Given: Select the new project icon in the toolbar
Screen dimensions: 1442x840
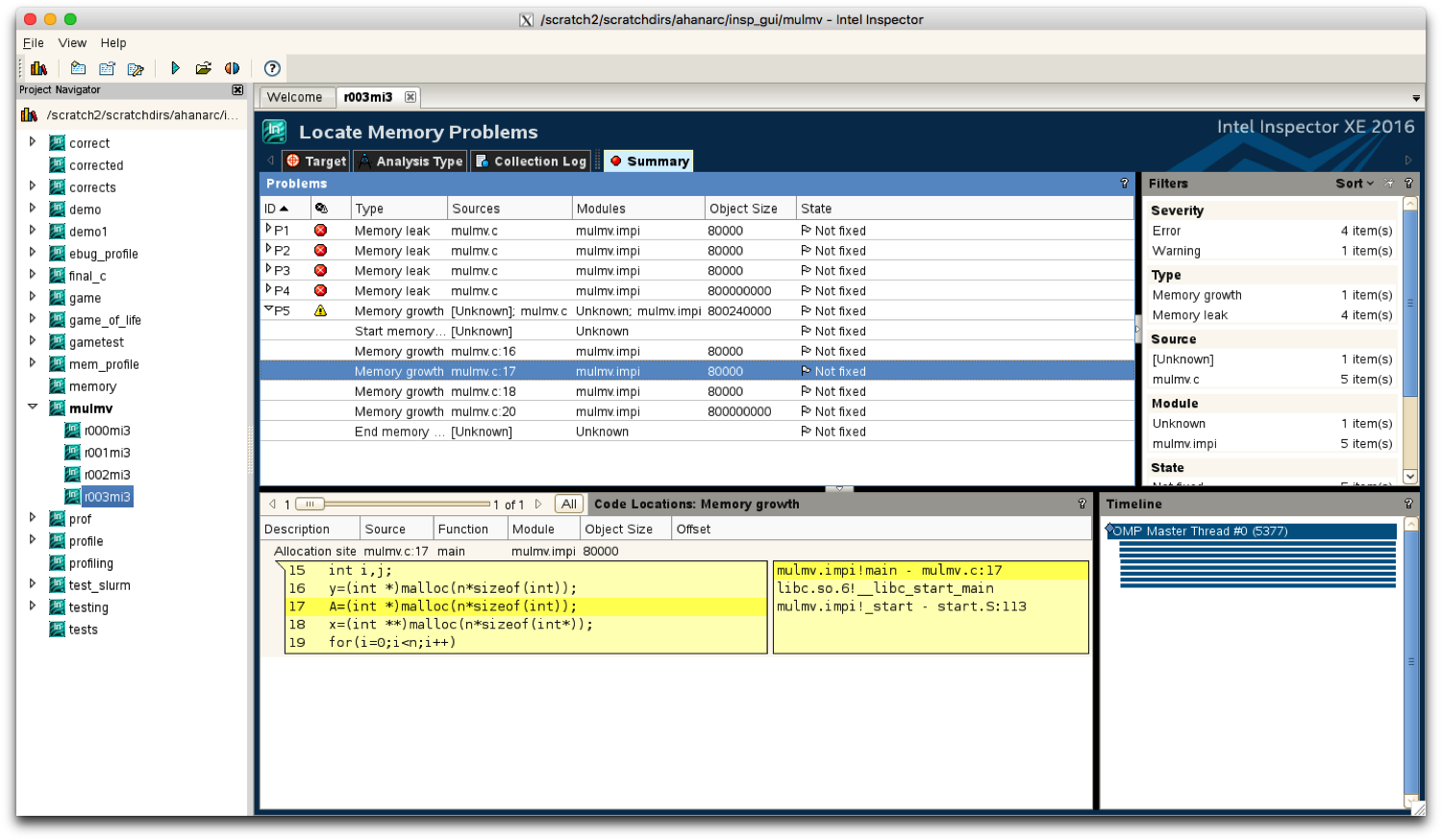Looking at the screenshot, I should pos(78,67).
